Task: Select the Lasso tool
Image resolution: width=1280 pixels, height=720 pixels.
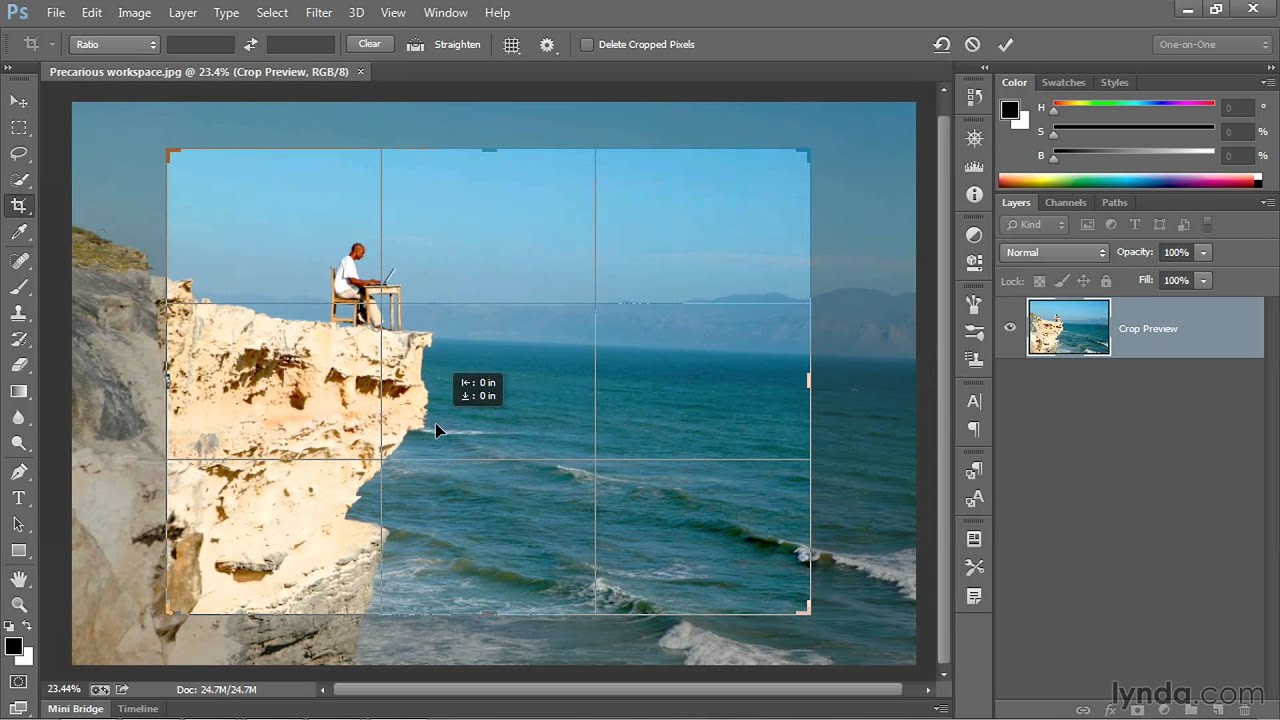Action: click(x=19, y=154)
